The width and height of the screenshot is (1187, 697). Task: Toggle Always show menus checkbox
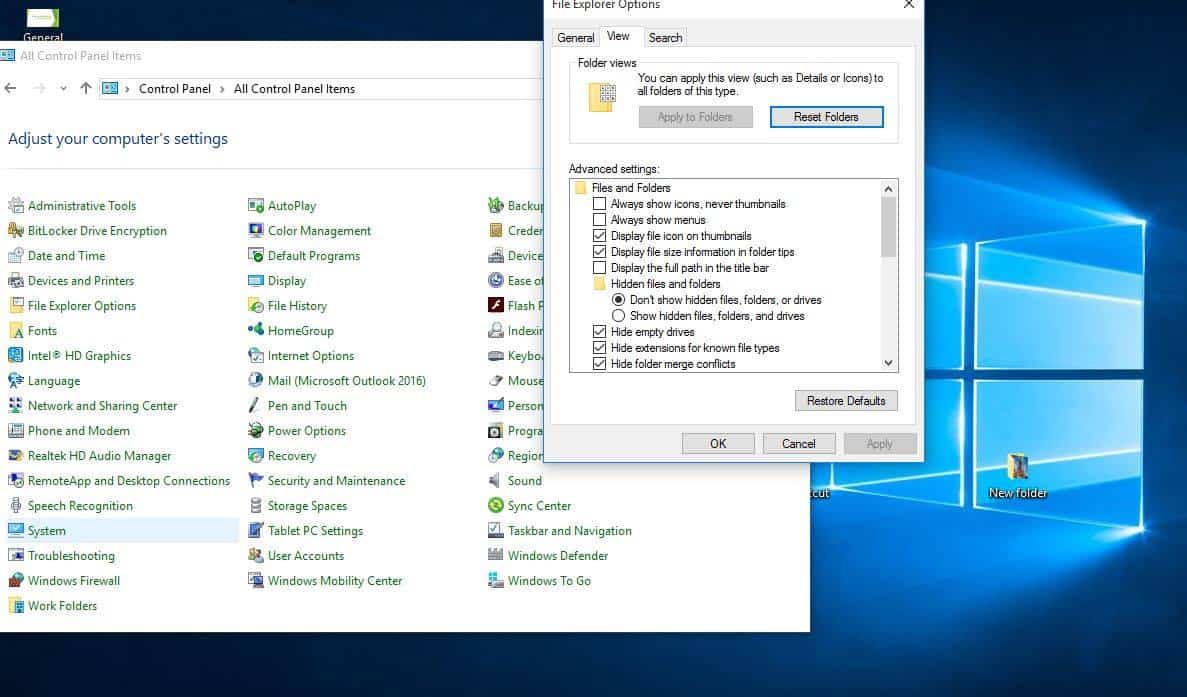click(x=600, y=219)
